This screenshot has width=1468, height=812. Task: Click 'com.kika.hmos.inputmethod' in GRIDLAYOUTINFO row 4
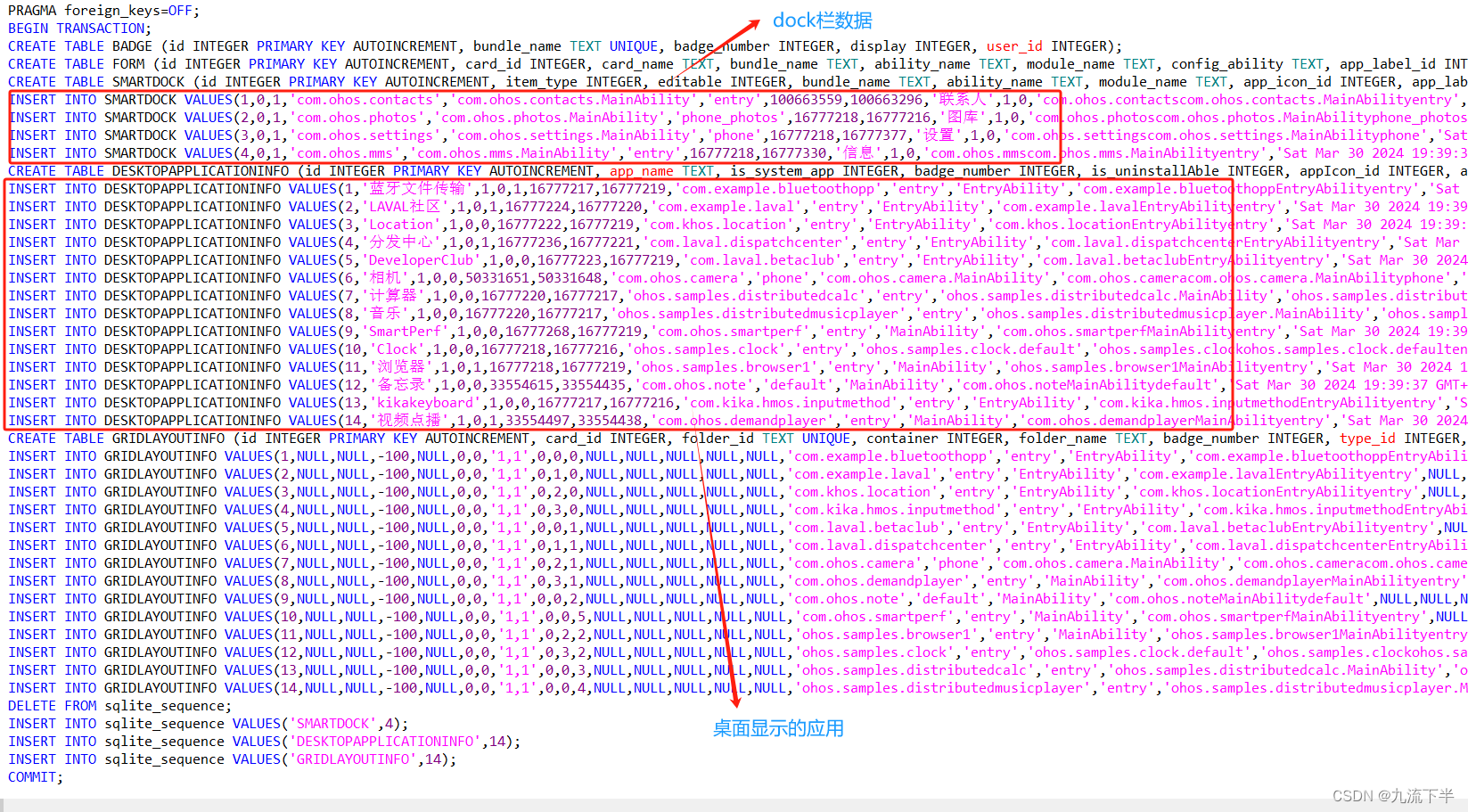click(x=895, y=510)
